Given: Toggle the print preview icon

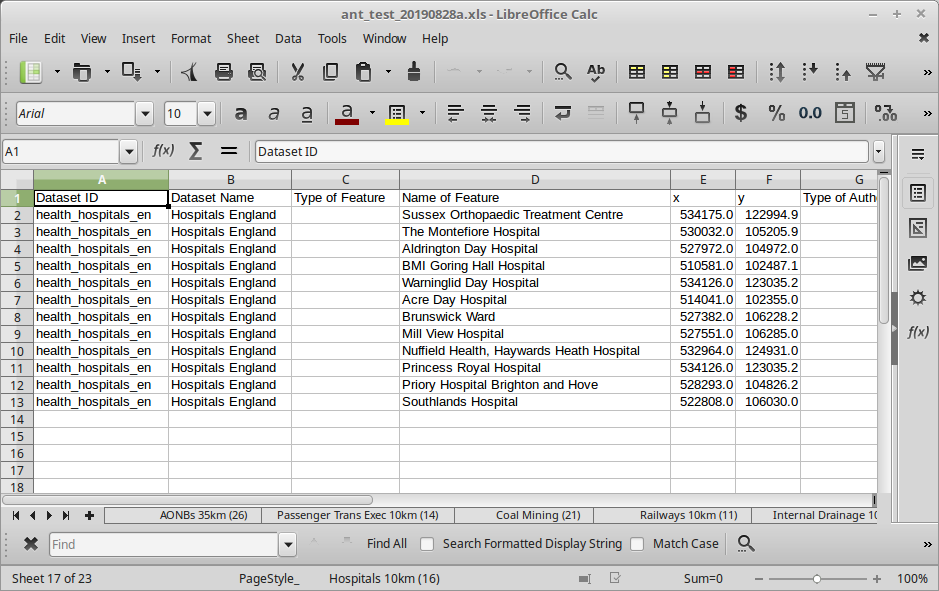Looking at the screenshot, I should 258,72.
